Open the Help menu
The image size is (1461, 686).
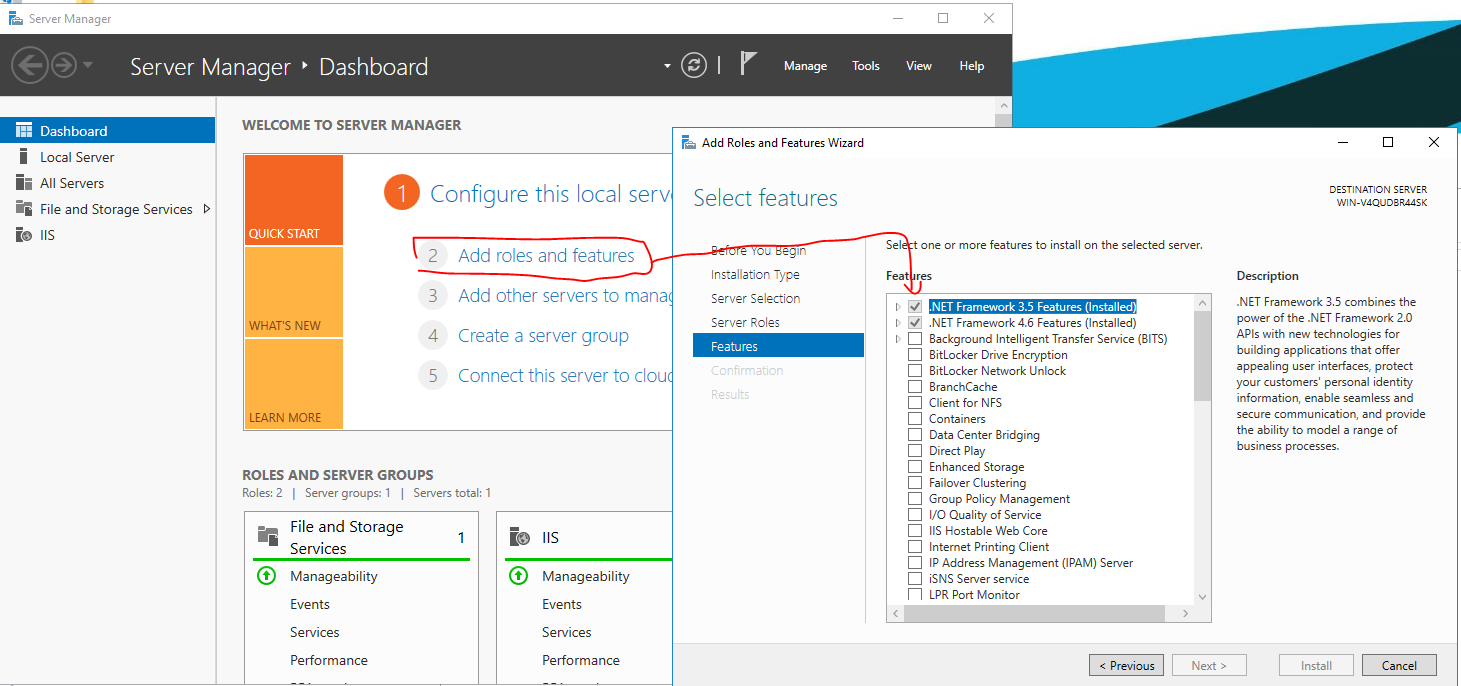click(x=972, y=66)
